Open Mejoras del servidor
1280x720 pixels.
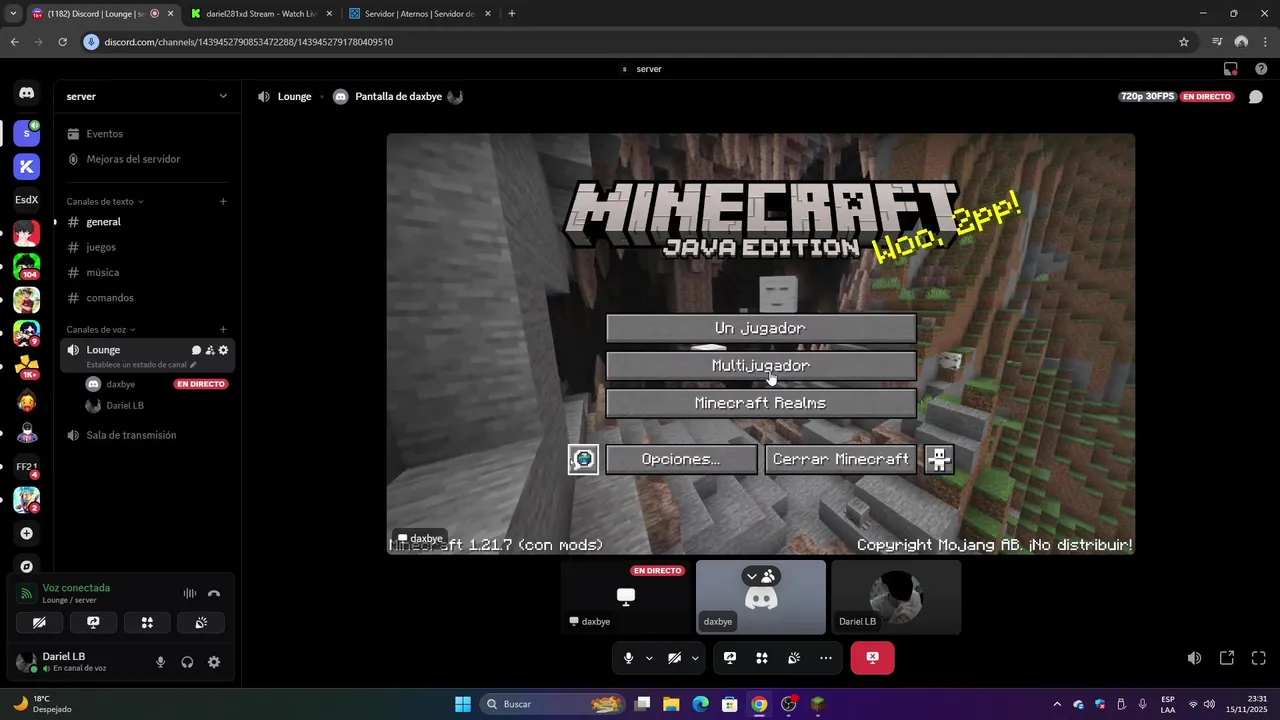point(146,159)
